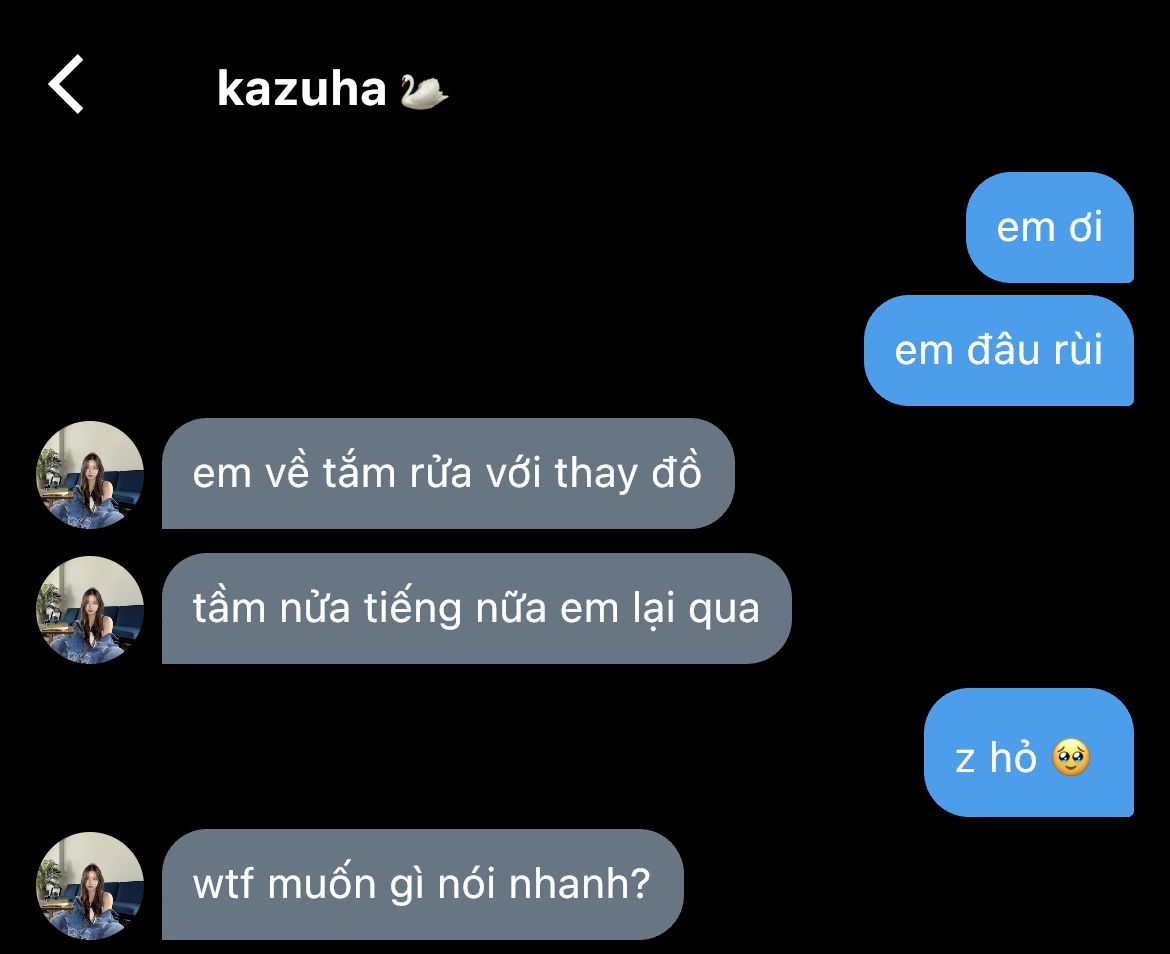
Task: Open avatar beside 'tầm nửa tiếng nữa' message
Action: 90,609
